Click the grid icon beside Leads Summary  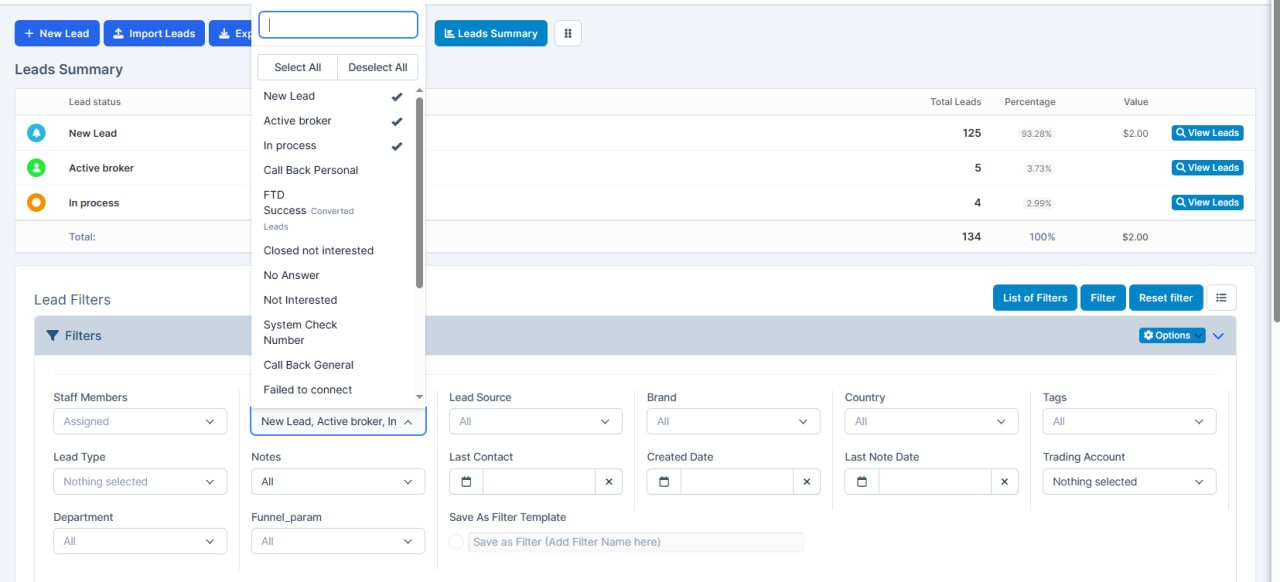568,33
